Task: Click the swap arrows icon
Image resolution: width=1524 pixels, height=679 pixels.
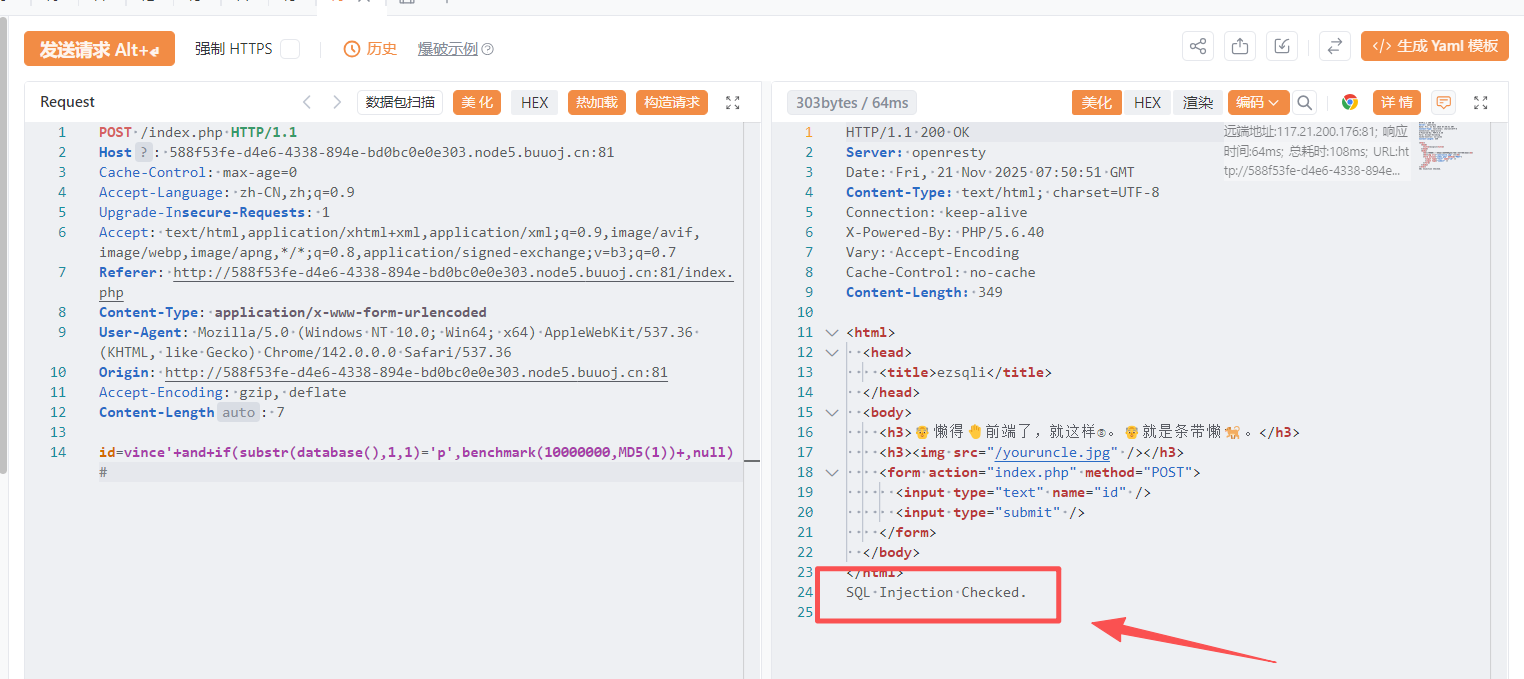Action: (1334, 46)
